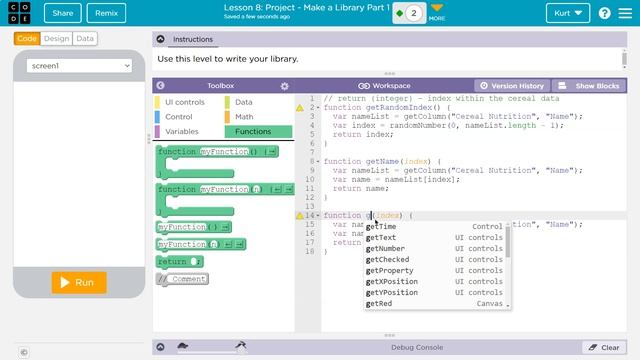Choose getText from autocomplete list
Image resolution: width=640 pixels, height=360 pixels.
point(434,238)
